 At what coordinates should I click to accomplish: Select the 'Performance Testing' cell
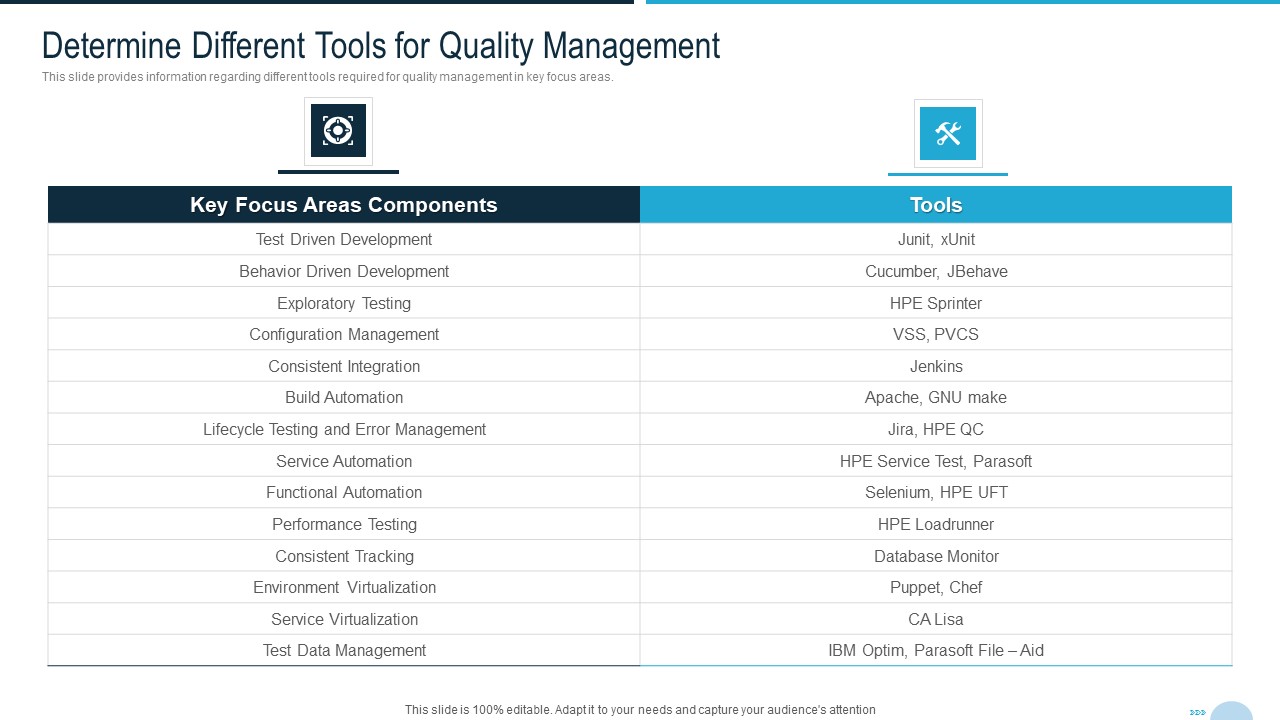(x=344, y=524)
